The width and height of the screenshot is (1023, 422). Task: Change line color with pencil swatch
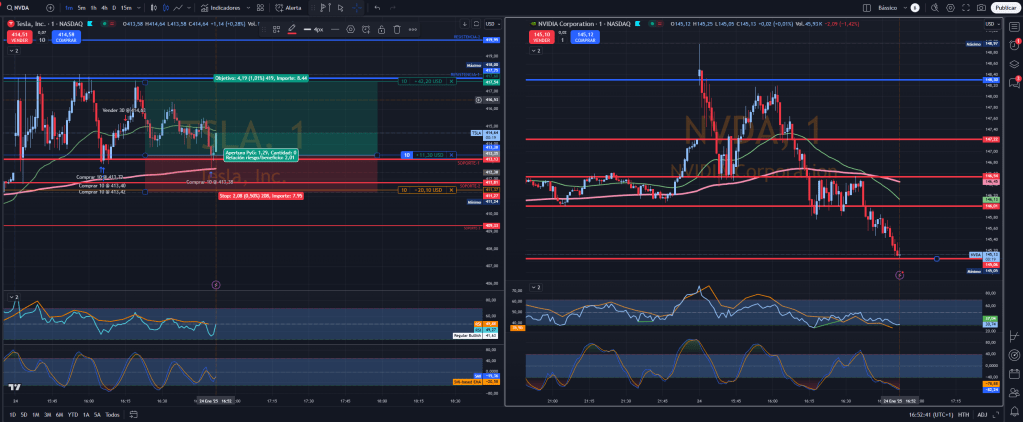[291, 30]
